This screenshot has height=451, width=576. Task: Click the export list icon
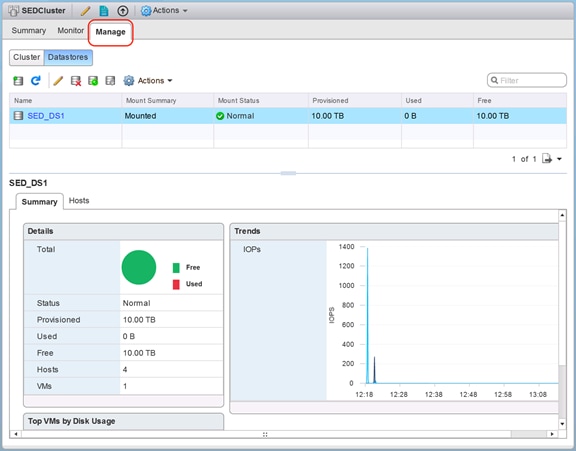(x=547, y=159)
